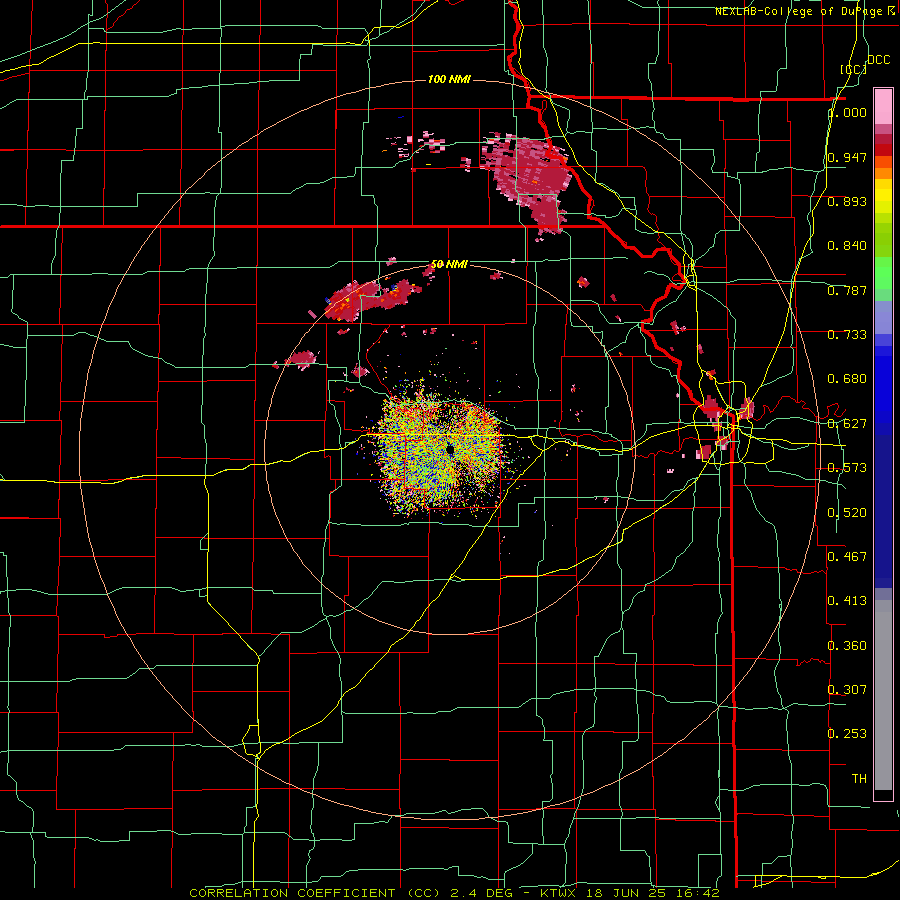This screenshot has height=900, width=900.
Task: Click the 50 NMI range ring label
Action: [449, 264]
